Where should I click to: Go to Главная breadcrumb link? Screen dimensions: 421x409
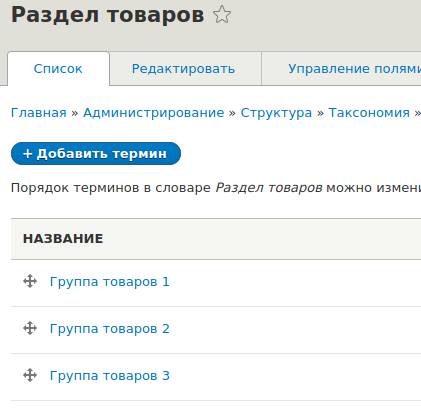pyautogui.click(x=39, y=113)
